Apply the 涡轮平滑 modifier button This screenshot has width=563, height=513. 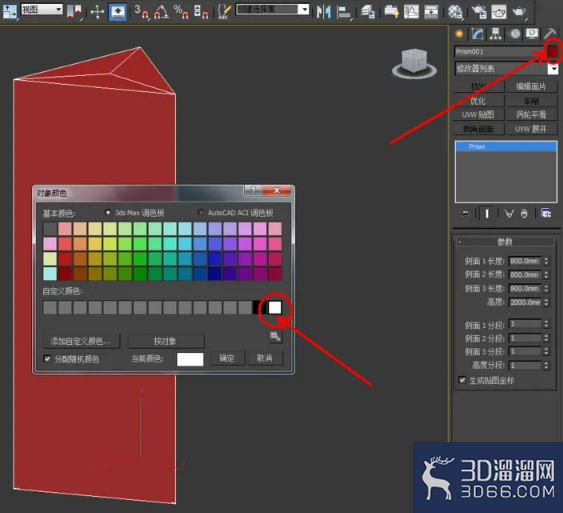[x=531, y=115]
